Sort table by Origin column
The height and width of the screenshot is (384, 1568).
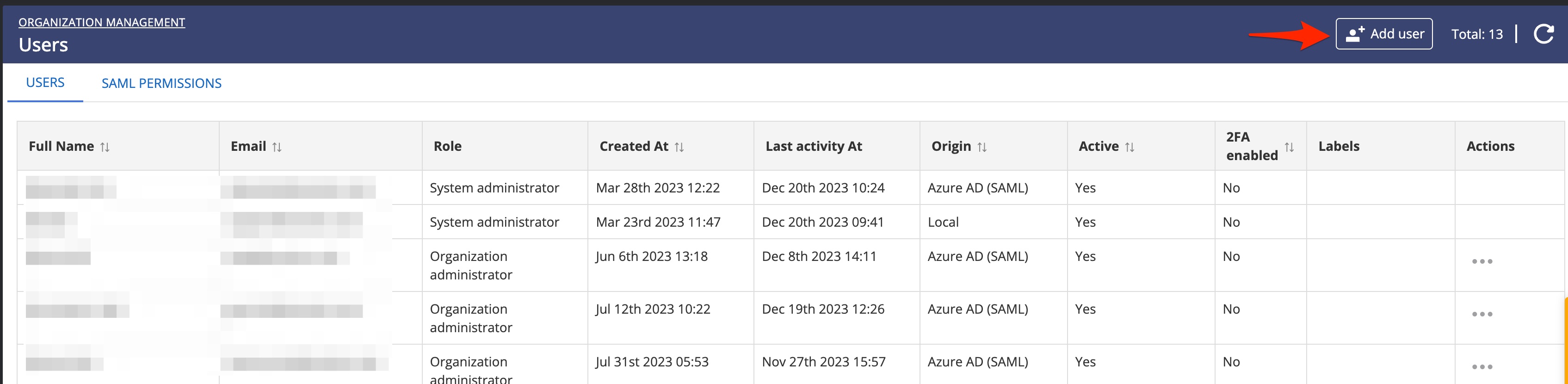(982, 147)
